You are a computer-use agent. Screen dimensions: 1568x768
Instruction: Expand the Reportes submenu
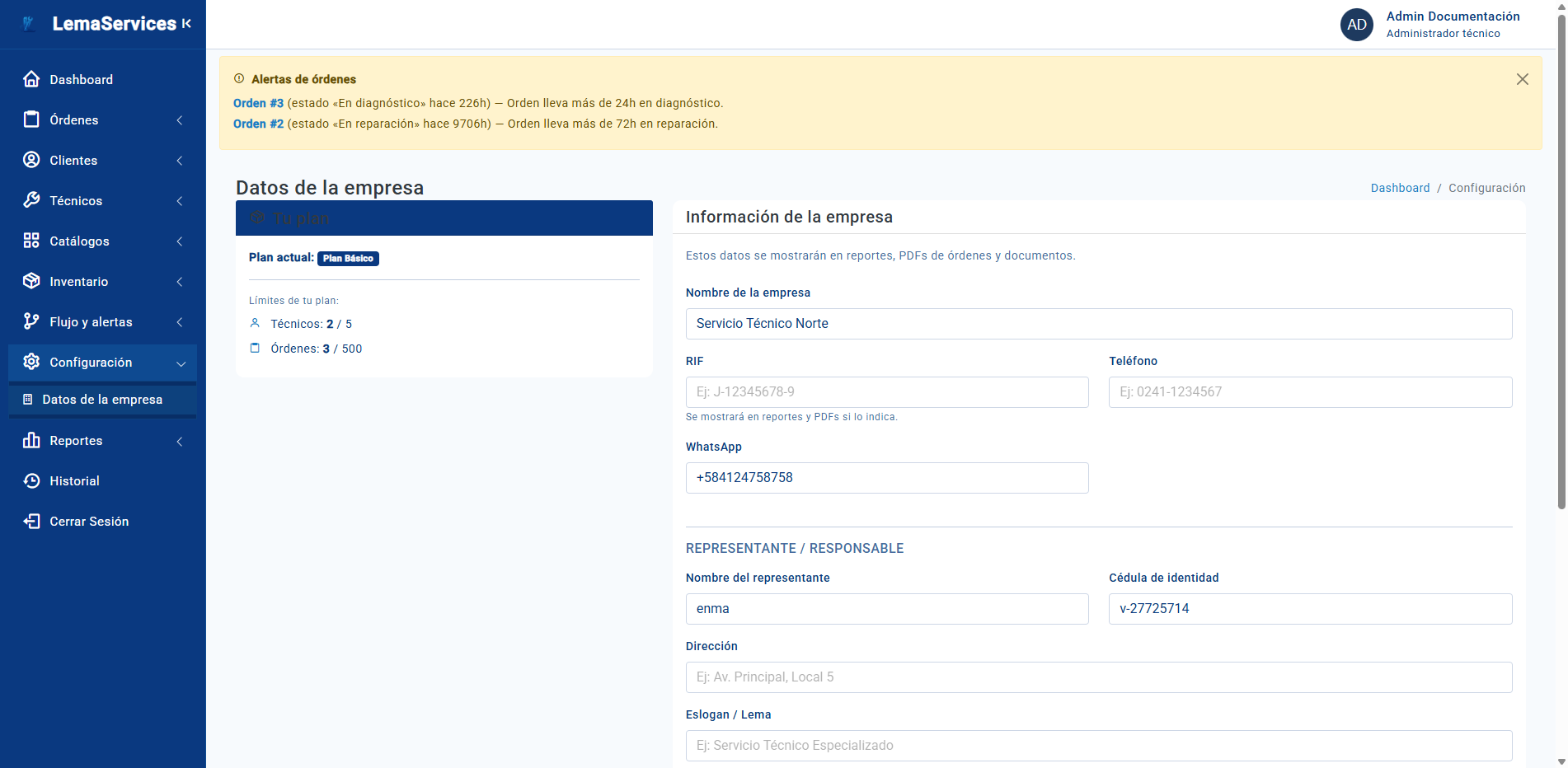pos(180,441)
